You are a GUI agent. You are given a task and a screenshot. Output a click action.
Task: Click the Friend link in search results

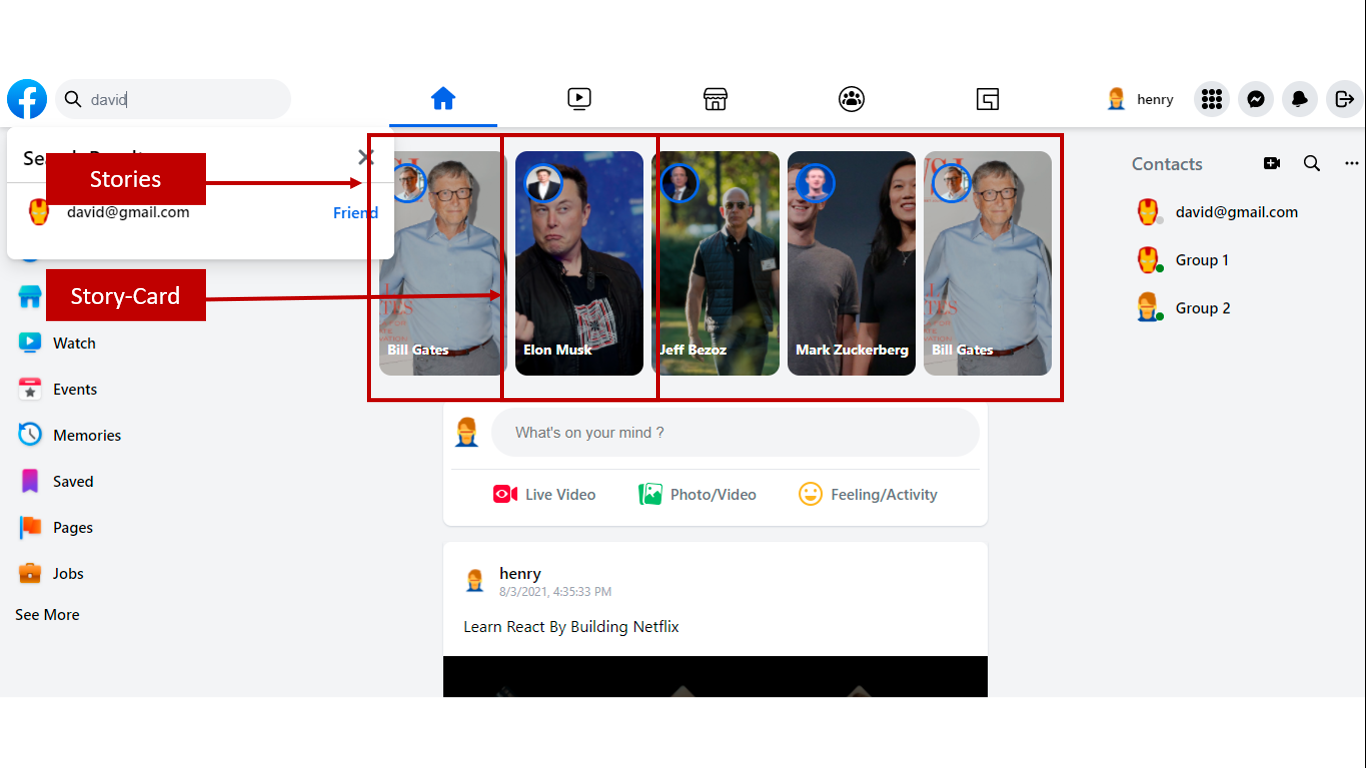click(356, 212)
